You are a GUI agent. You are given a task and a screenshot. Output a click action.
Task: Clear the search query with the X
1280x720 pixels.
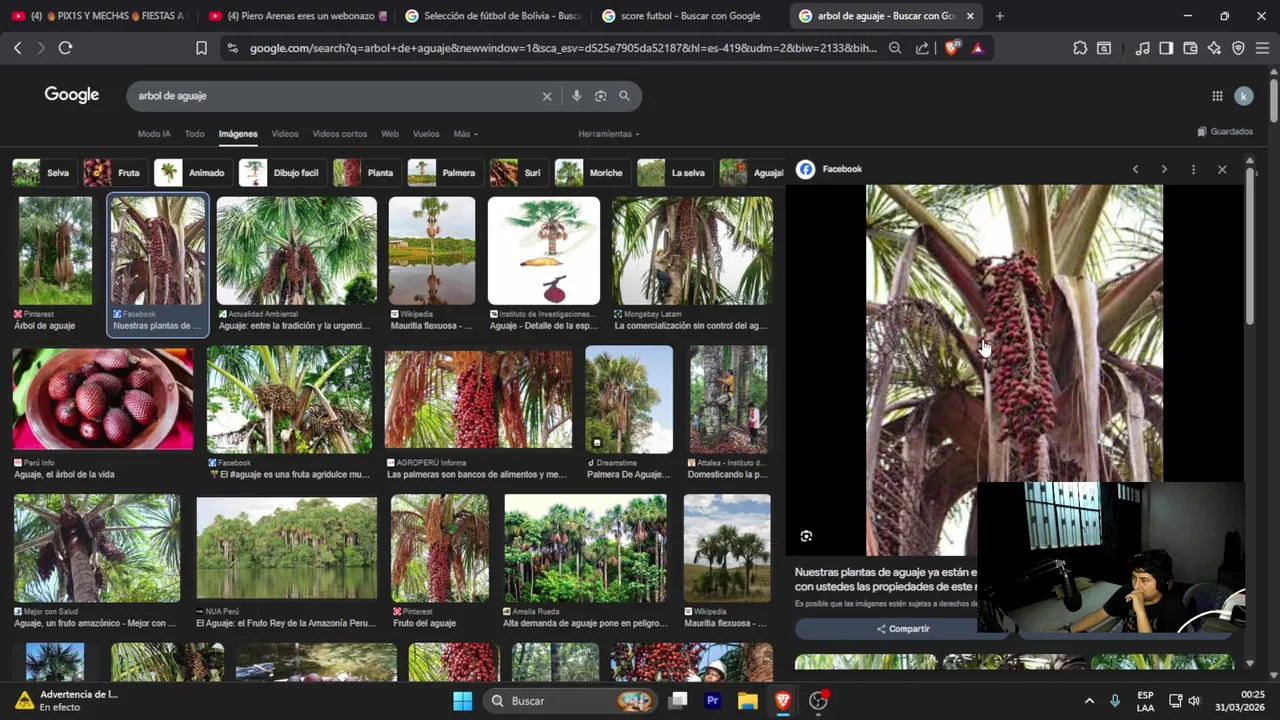point(547,96)
